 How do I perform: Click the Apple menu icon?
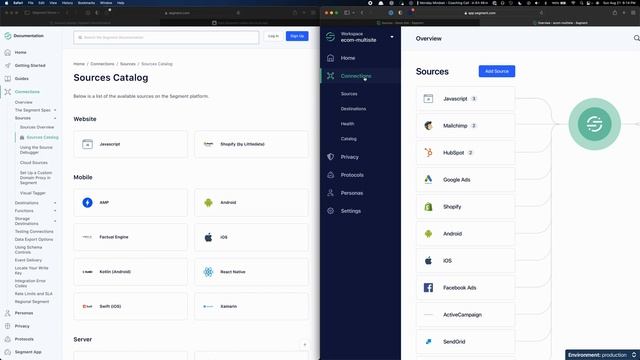pyautogui.click(x=6, y=3)
